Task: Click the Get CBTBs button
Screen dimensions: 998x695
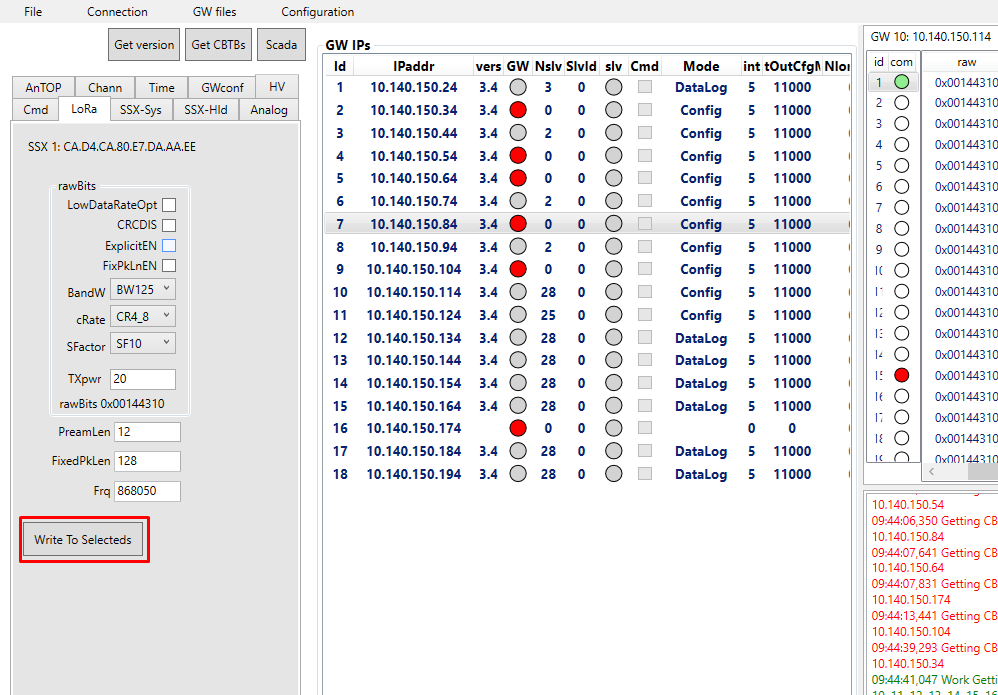Action: [x=218, y=45]
